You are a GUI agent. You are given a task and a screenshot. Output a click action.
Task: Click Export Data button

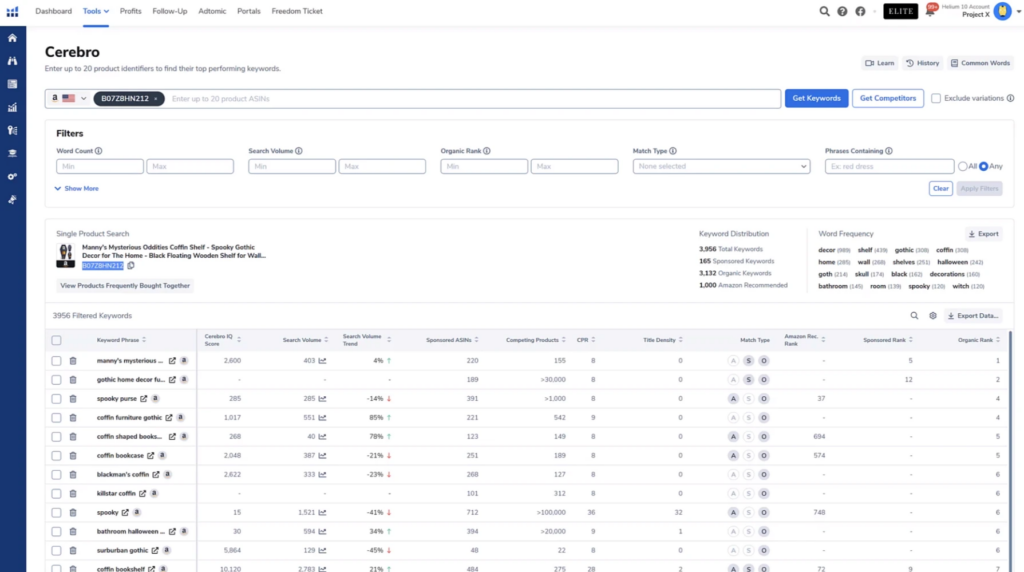pos(973,315)
